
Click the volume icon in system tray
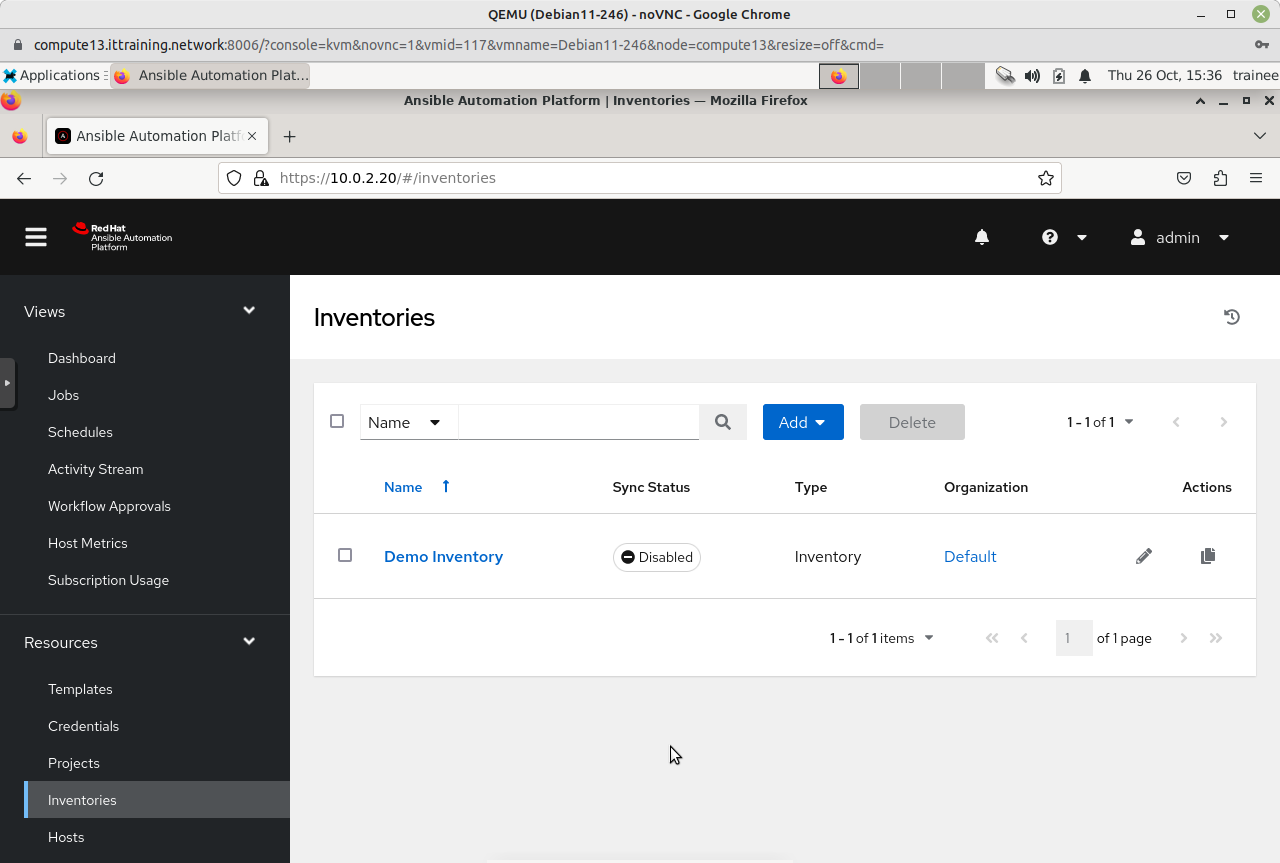tap(1032, 75)
